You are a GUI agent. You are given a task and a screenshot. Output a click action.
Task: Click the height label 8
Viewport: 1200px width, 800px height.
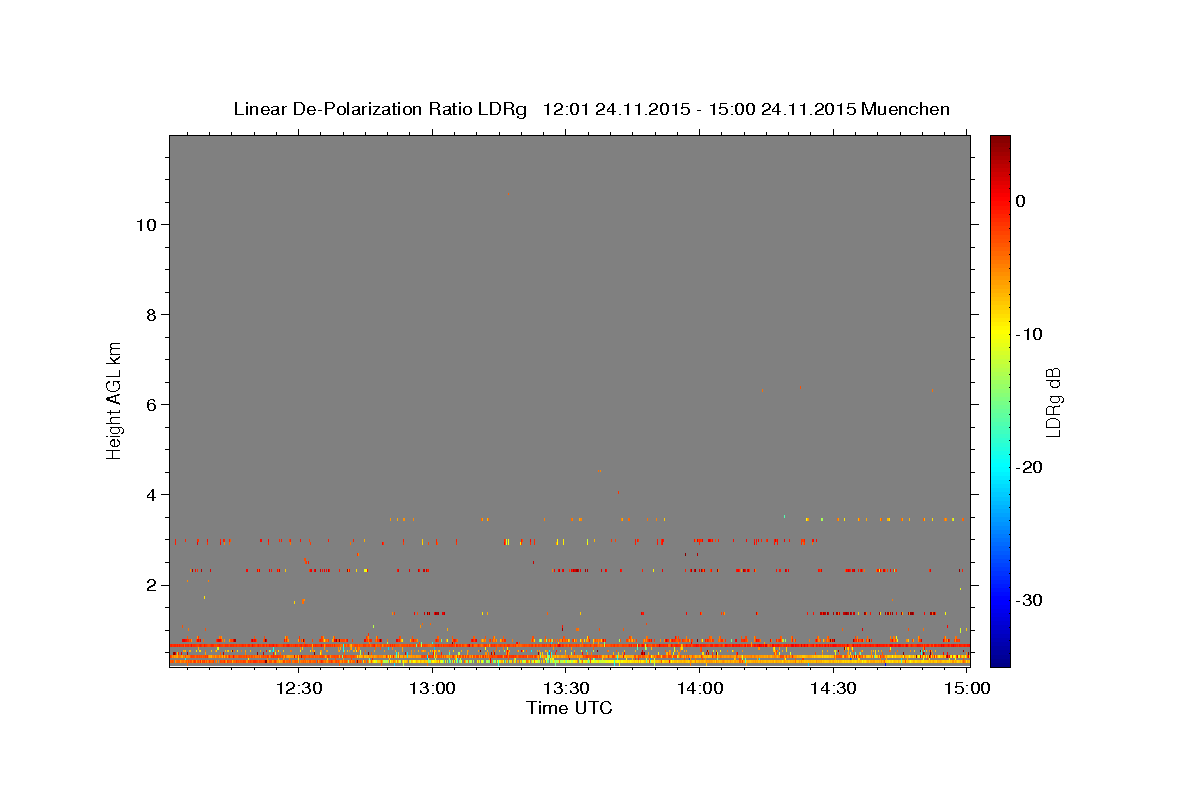click(150, 315)
